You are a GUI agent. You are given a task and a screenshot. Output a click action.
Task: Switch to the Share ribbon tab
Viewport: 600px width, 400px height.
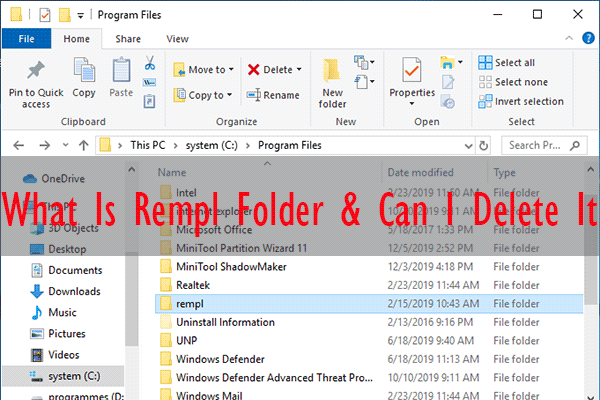point(127,39)
